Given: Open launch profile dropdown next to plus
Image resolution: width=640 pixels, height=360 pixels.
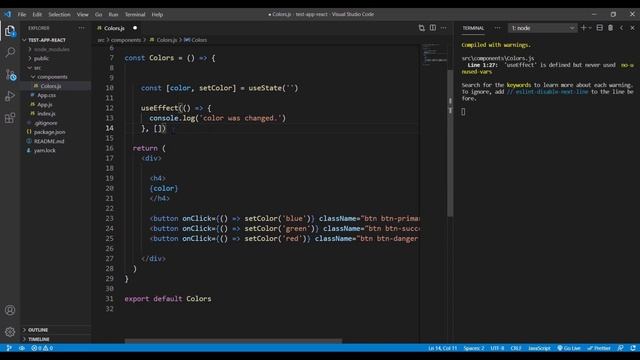Looking at the screenshot, I should [590, 28].
